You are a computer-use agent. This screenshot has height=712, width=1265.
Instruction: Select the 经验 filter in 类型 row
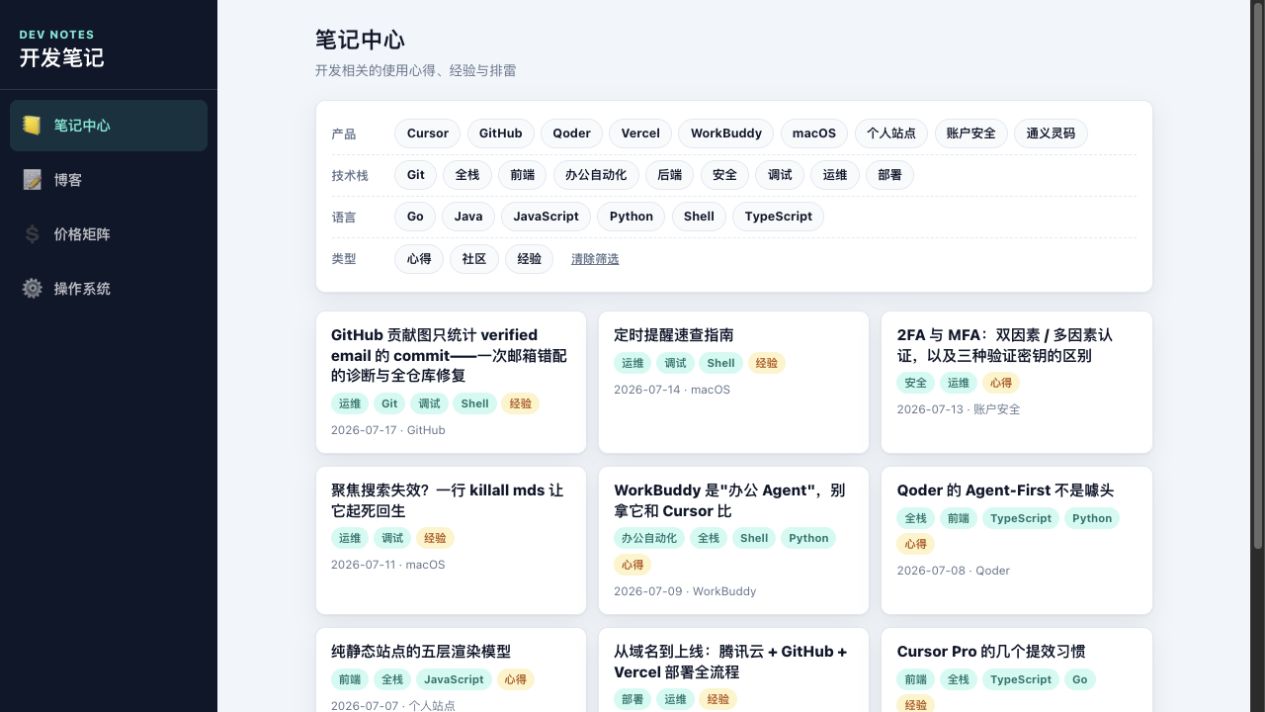[x=529, y=259]
